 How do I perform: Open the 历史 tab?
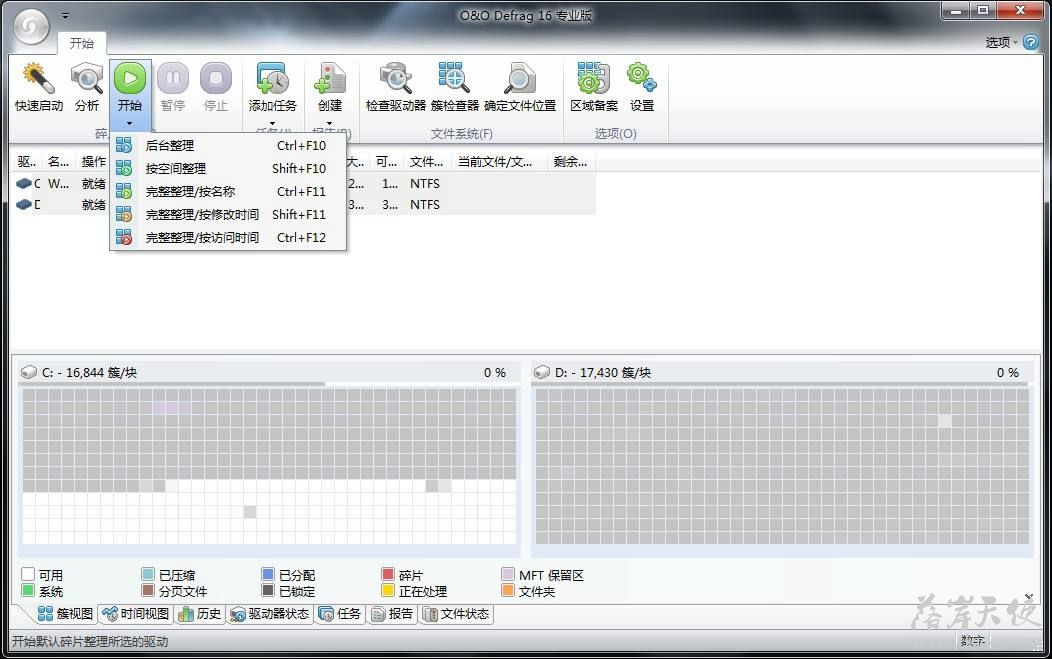[x=200, y=613]
